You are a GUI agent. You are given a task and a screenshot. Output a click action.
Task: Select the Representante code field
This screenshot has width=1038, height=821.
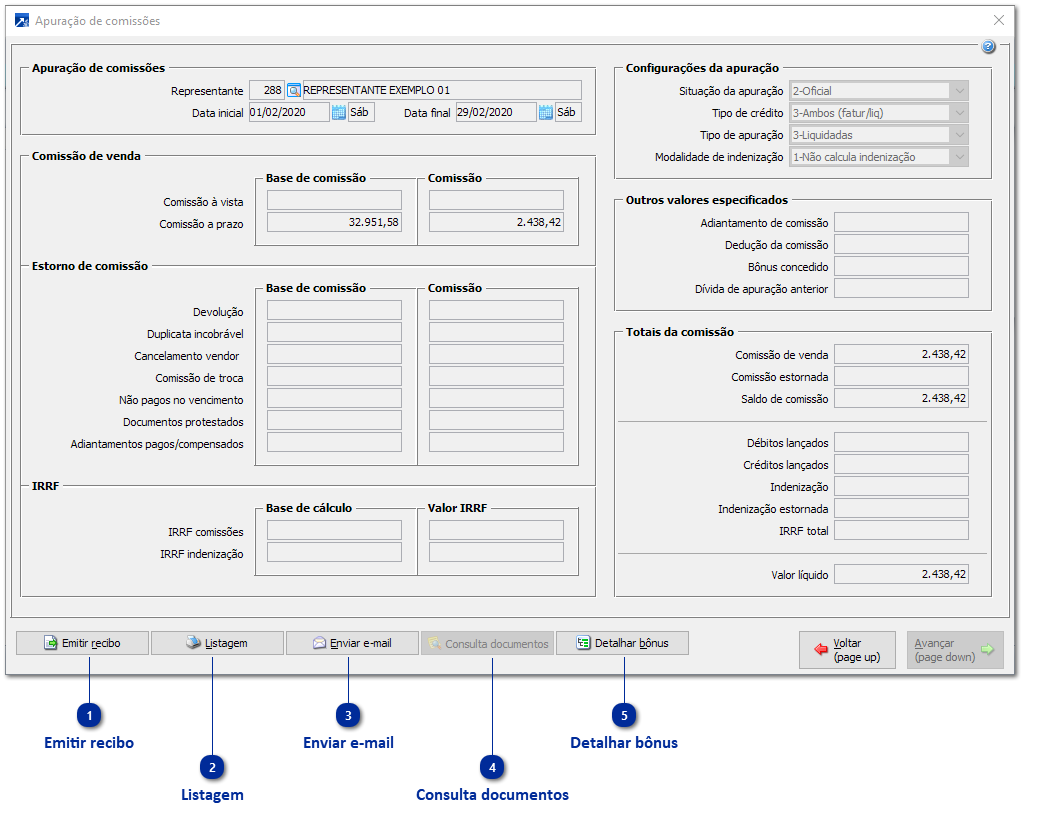(266, 91)
